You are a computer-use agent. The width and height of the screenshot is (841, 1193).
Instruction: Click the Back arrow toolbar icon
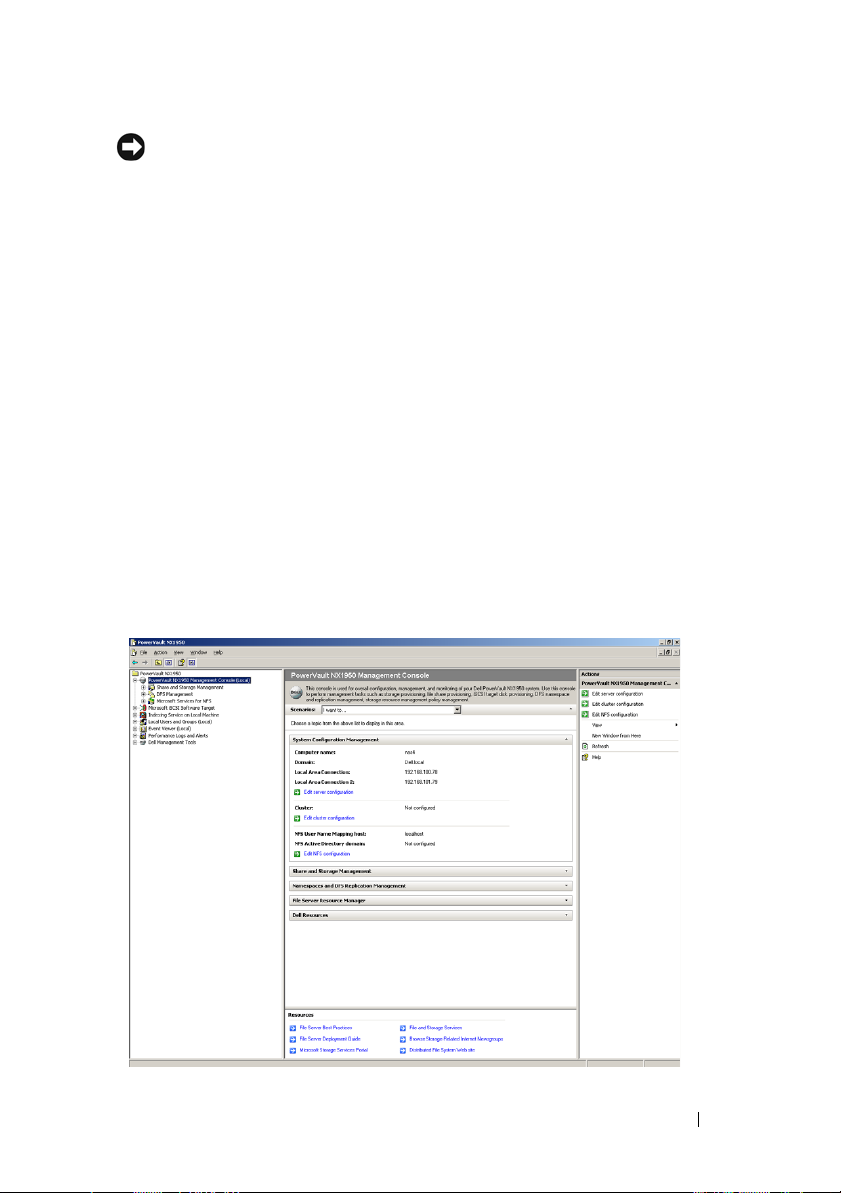pos(135,663)
